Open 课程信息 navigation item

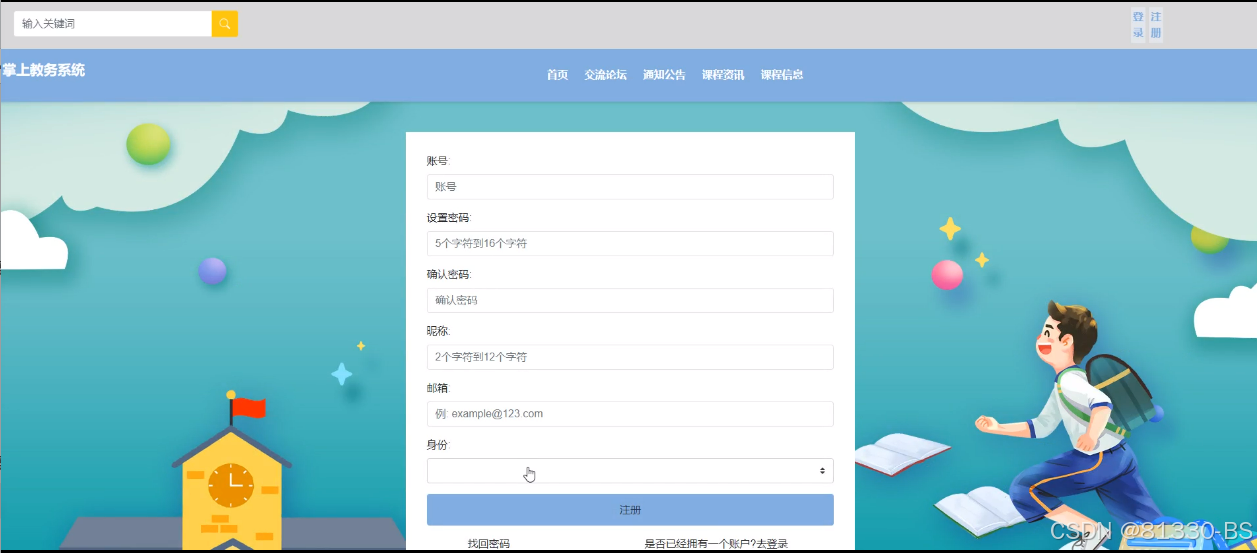coord(782,75)
